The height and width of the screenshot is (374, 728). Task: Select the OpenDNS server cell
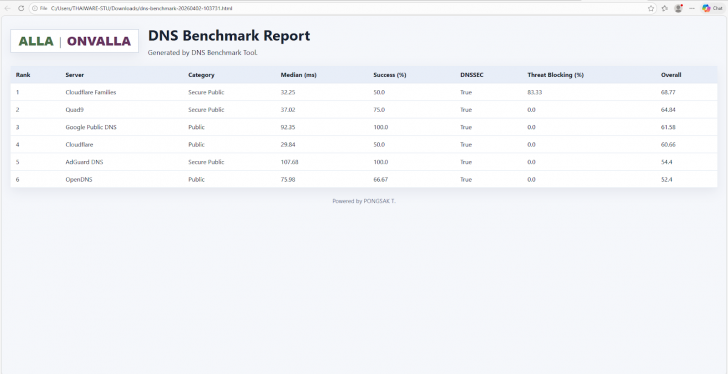click(79, 180)
